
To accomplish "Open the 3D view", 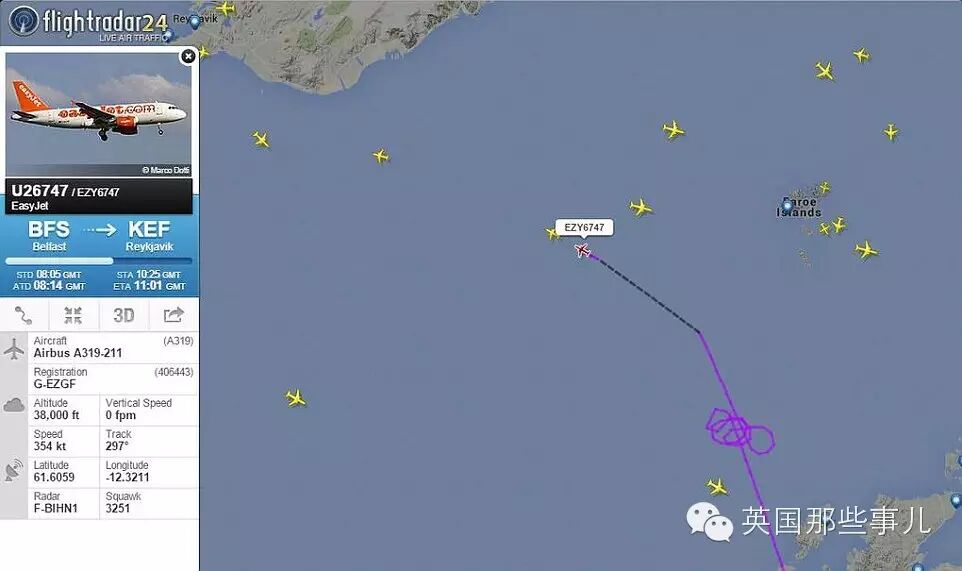I will [123, 315].
